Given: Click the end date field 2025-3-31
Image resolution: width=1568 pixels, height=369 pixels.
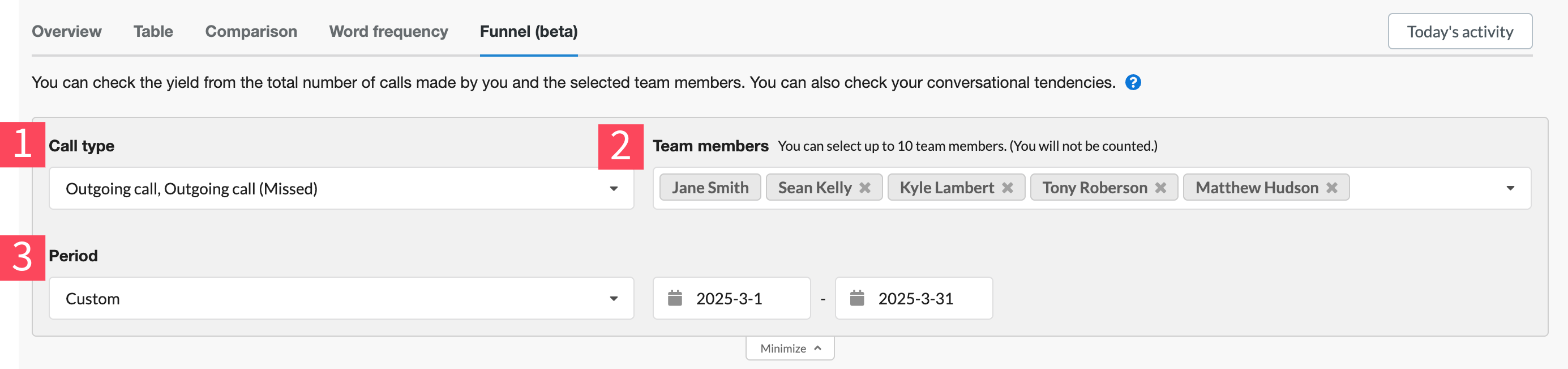Looking at the screenshot, I should pos(914,298).
